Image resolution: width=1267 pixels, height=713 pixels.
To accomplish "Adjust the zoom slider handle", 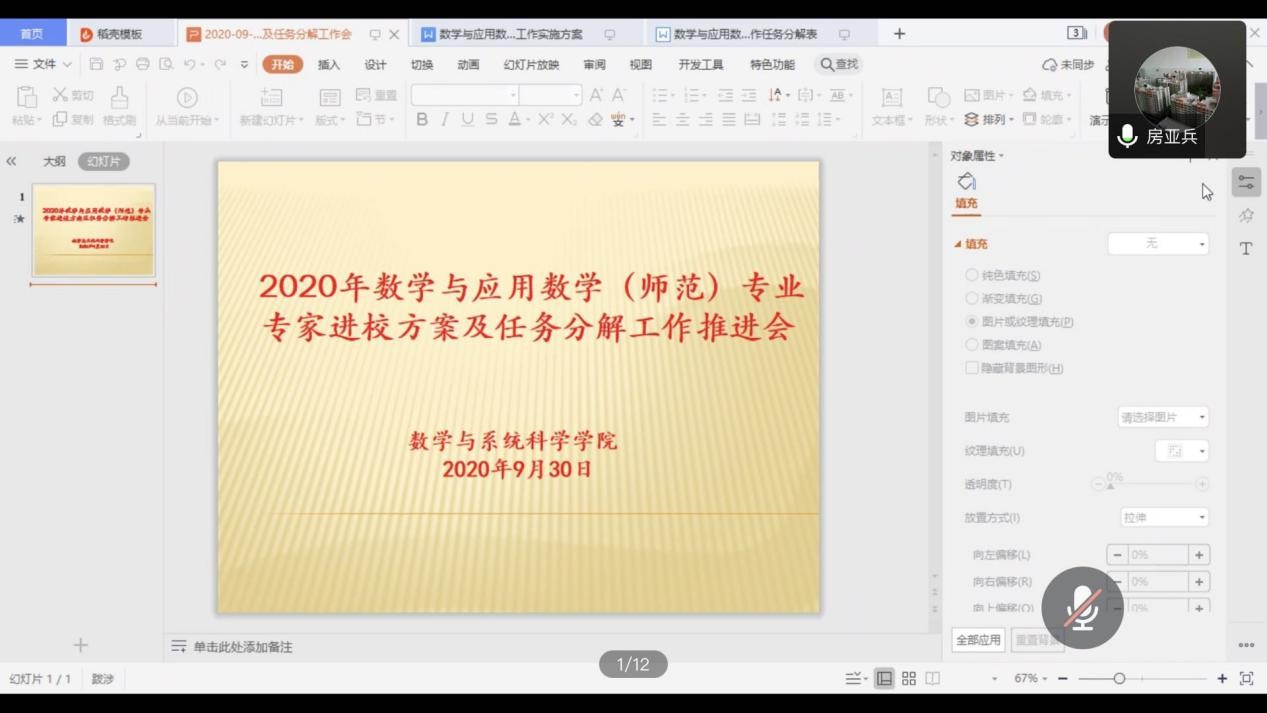I will 1119,678.
